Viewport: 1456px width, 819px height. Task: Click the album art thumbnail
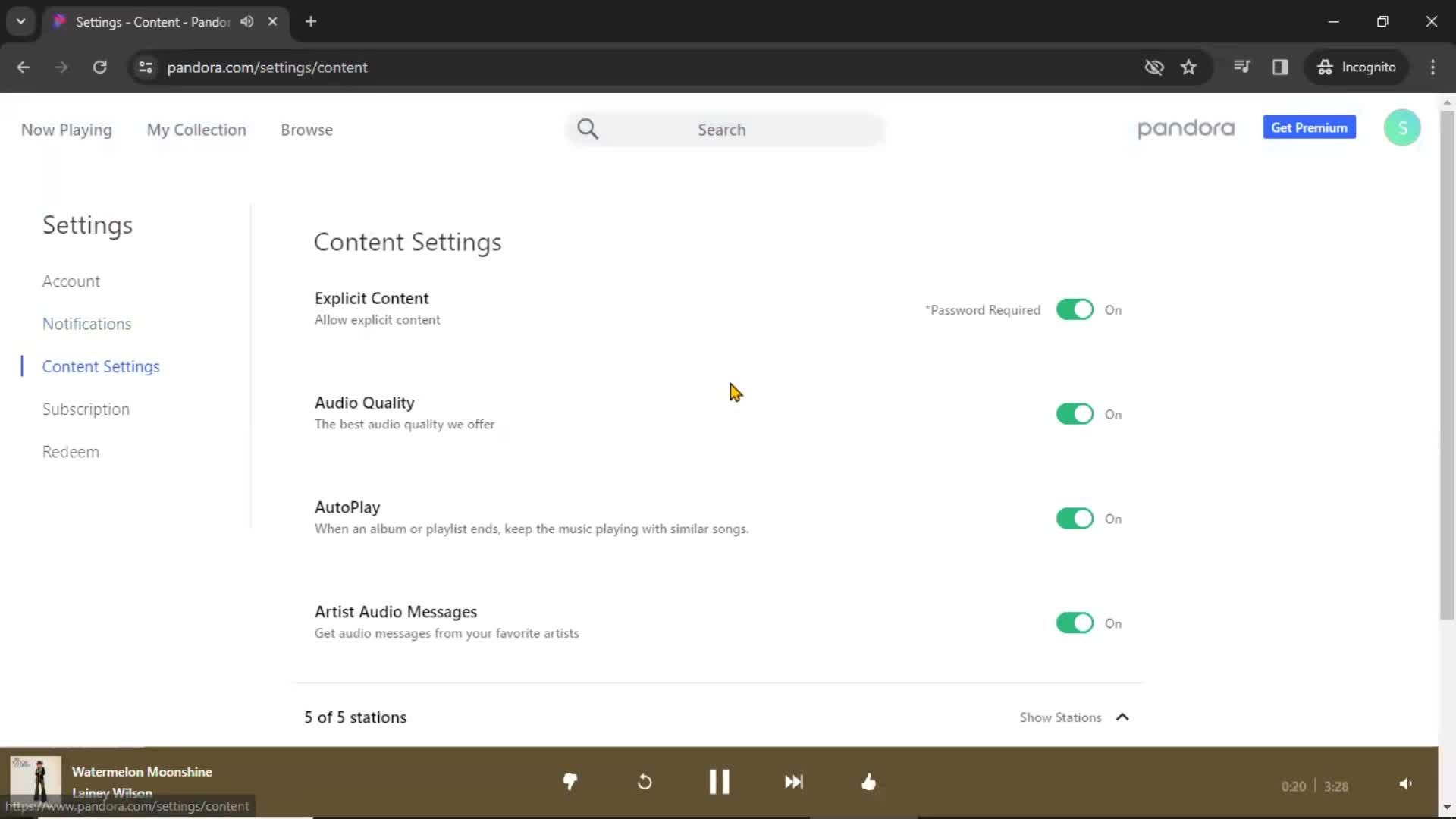click(36, 780)
